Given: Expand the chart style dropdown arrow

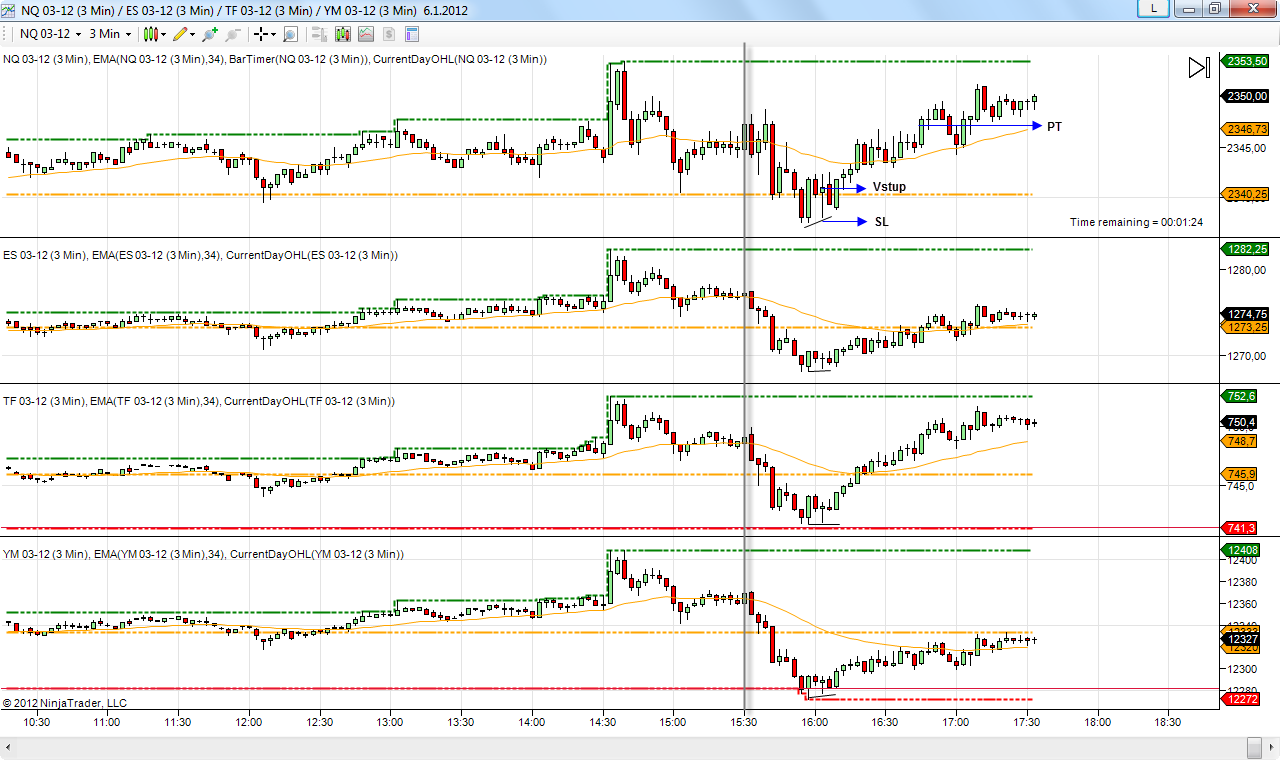Looking at the screenshot, I should pyautogui.click(x=163, y=34).
